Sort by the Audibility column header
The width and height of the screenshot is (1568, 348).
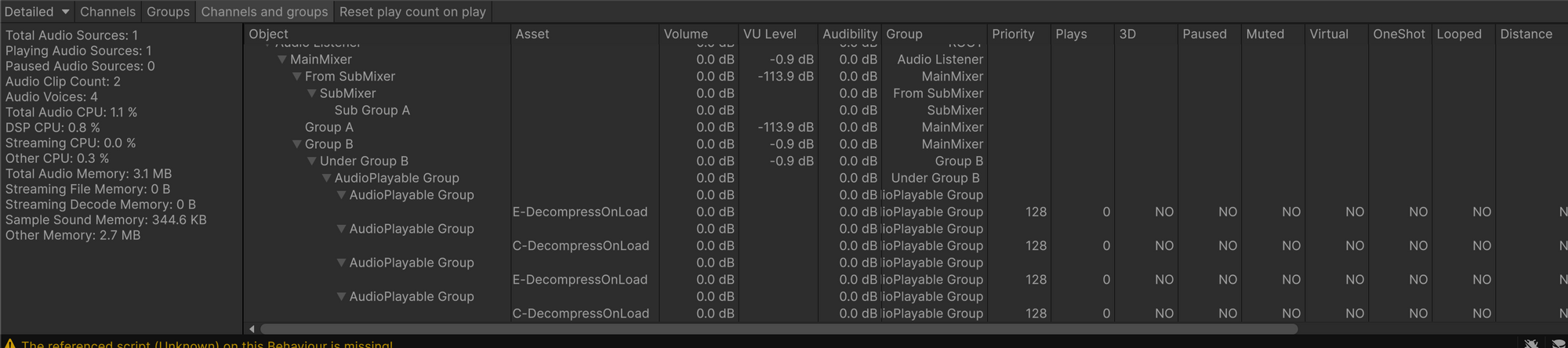(x=849, y=34)
